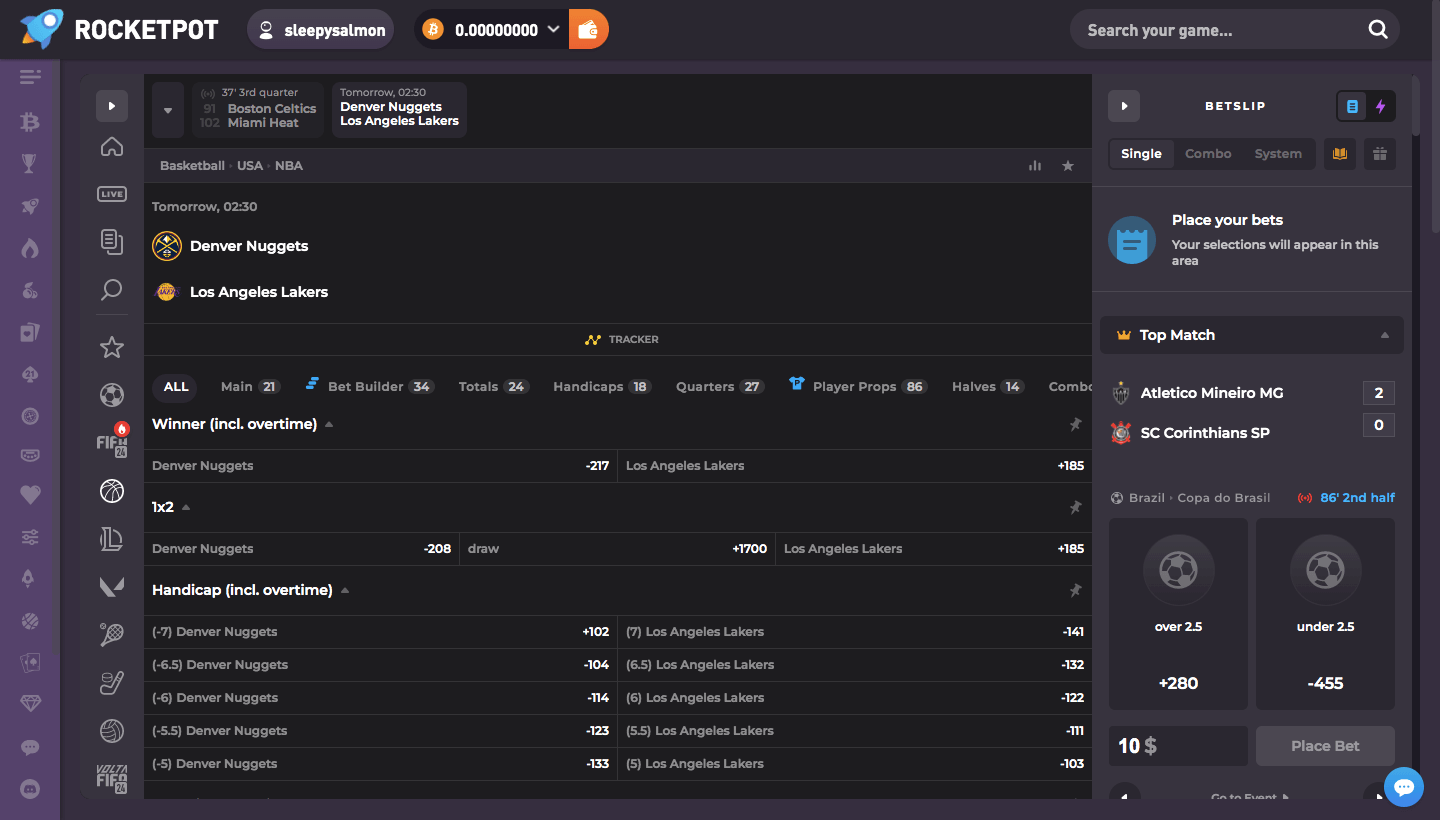Click the NBA breadcrumb link
Viewport: 1440px width, 820px height.
tap(289, 166)
